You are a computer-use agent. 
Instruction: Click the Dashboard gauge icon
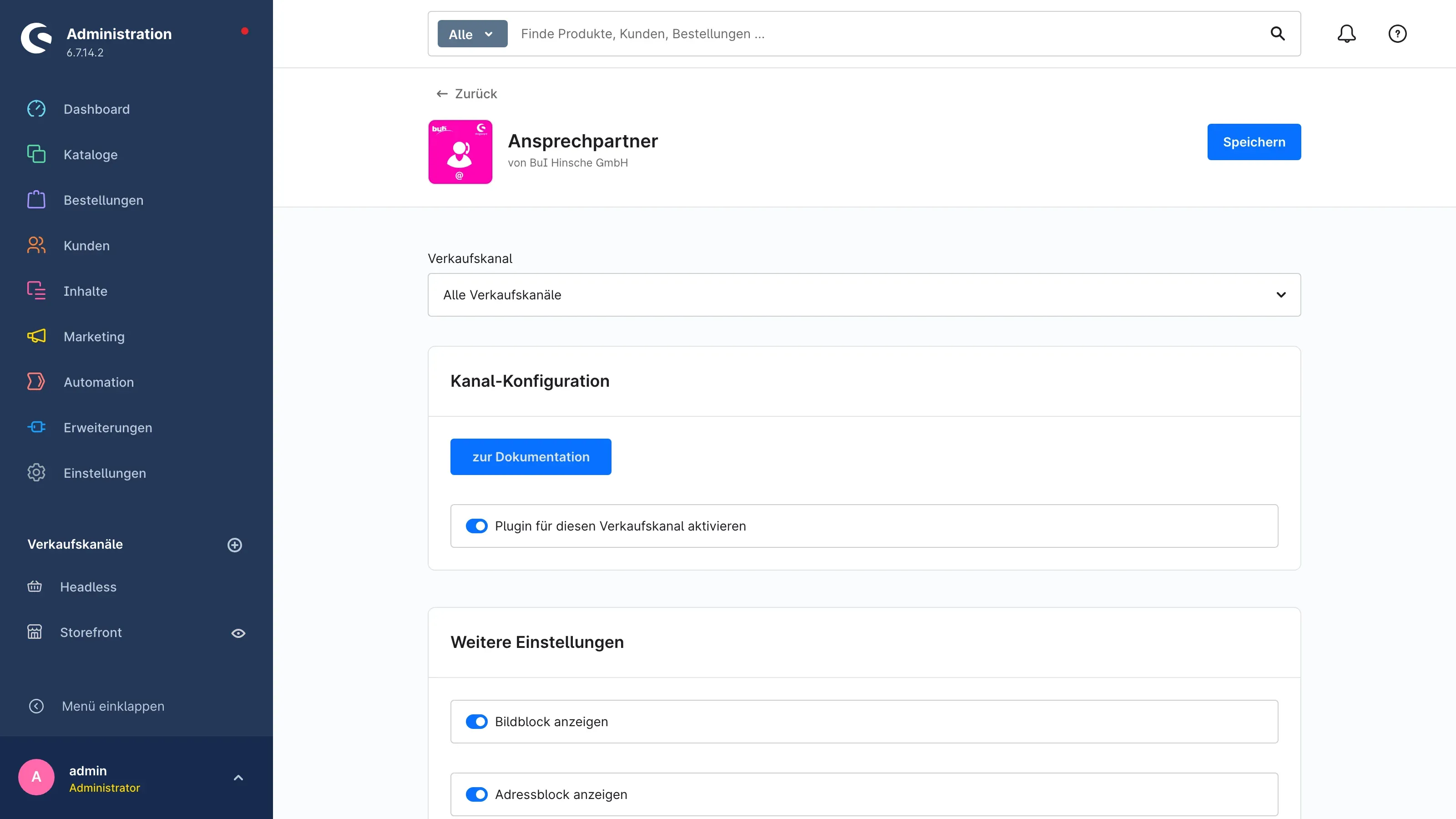pos(36,109)
